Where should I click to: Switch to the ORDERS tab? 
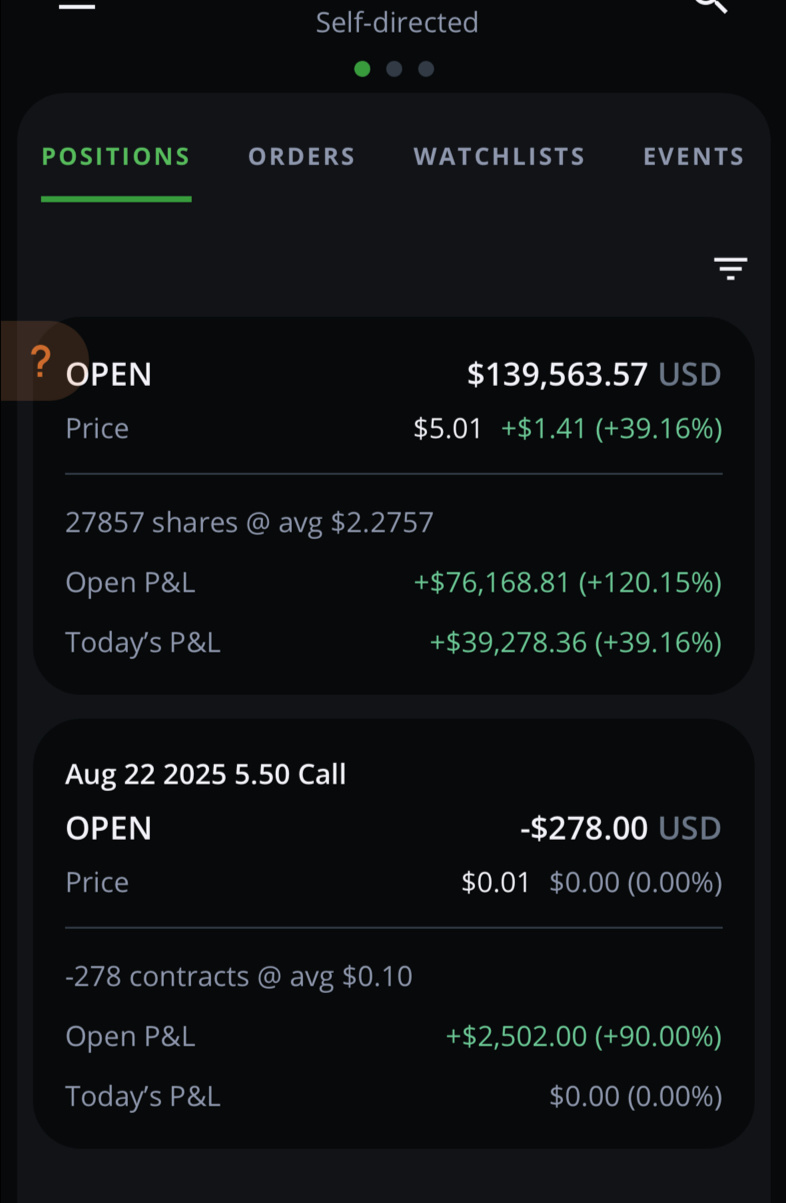point(301,157)
